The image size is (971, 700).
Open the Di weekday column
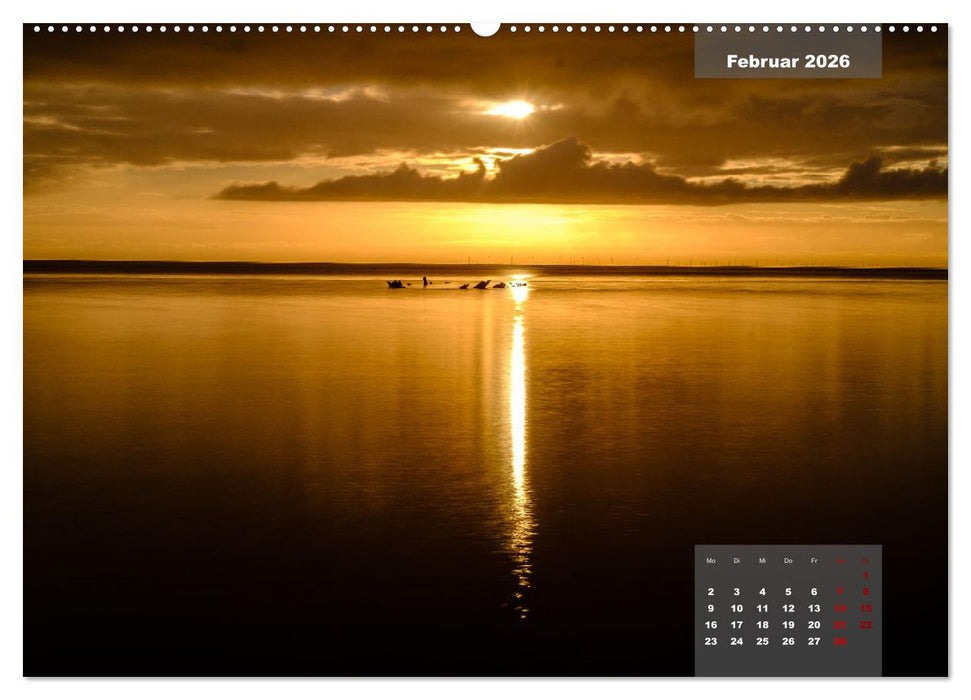[x=736, y=560]
